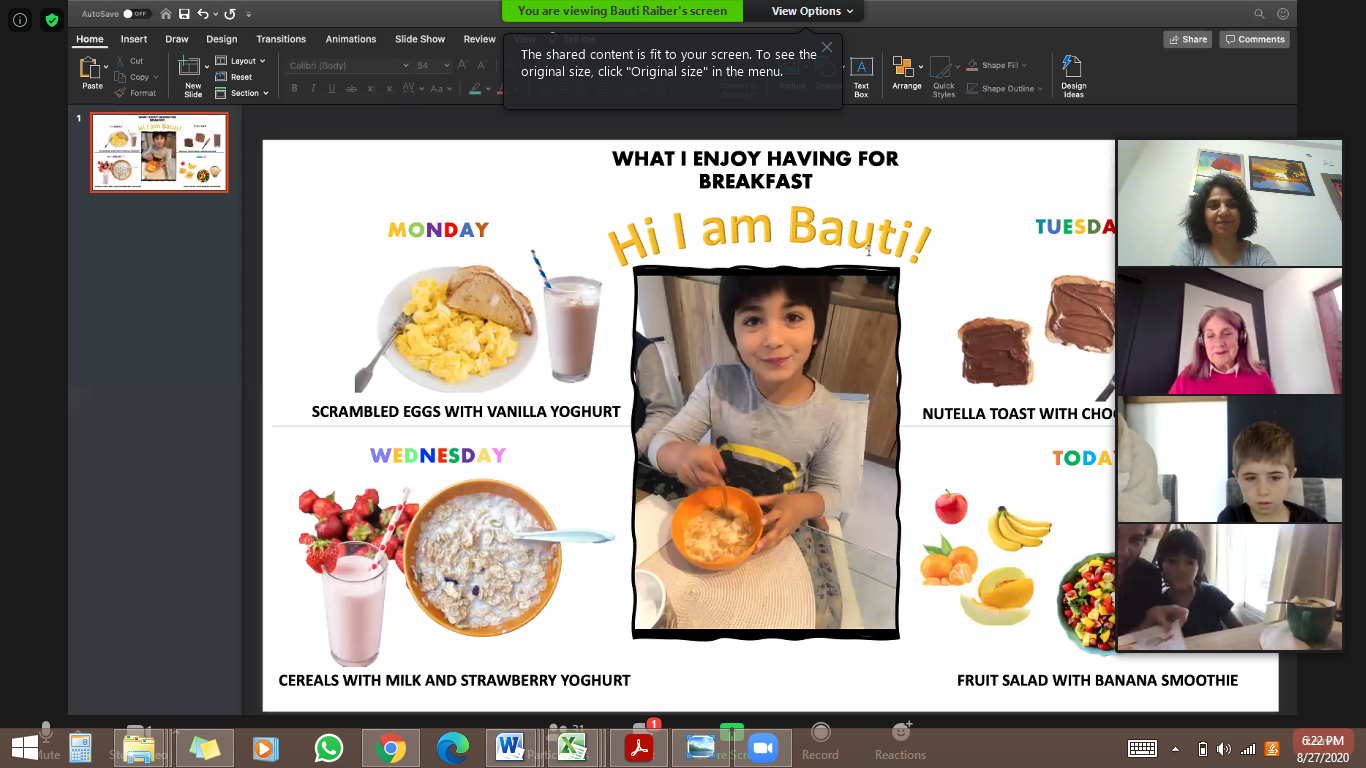Open the Review tab

(x=480, y=39)
